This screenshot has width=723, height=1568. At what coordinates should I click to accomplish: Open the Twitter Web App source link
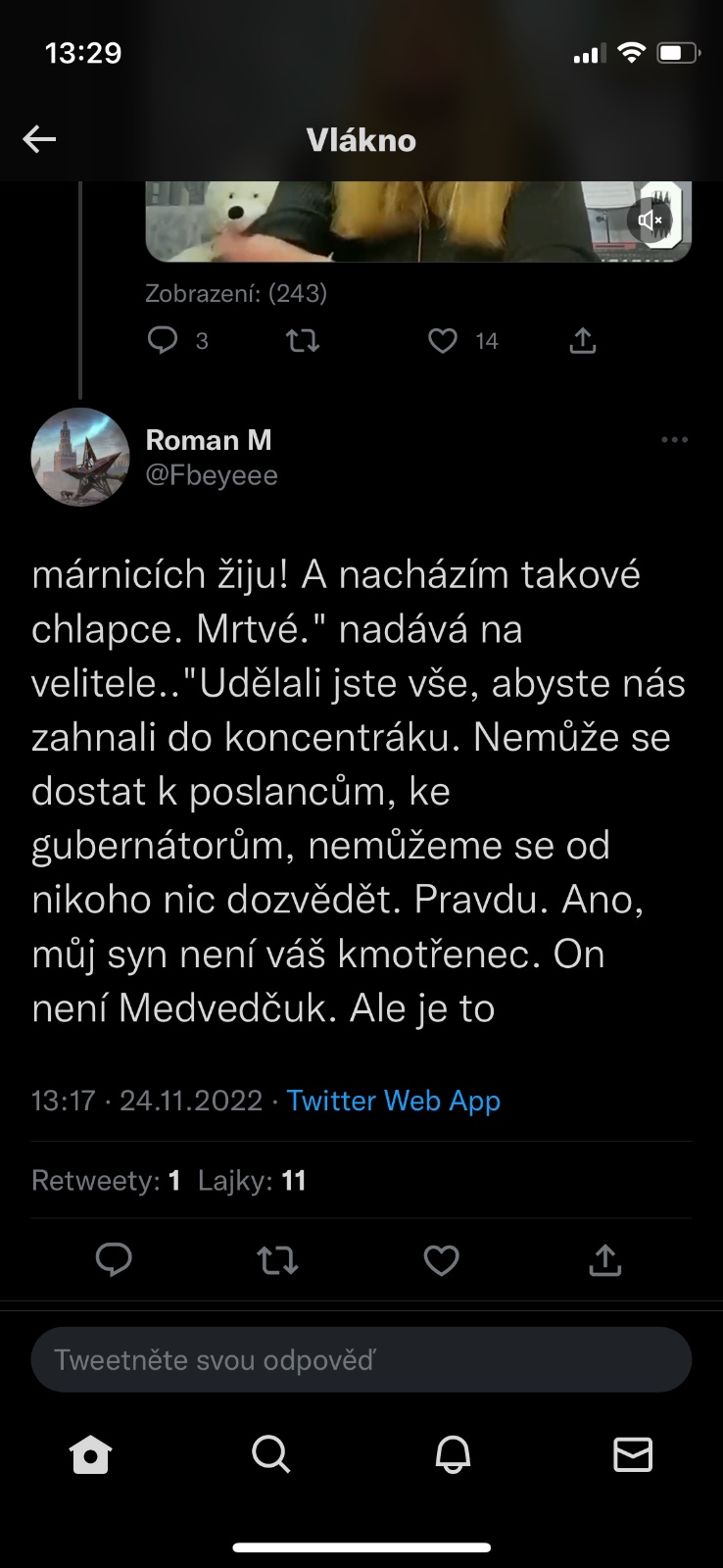393,1101
